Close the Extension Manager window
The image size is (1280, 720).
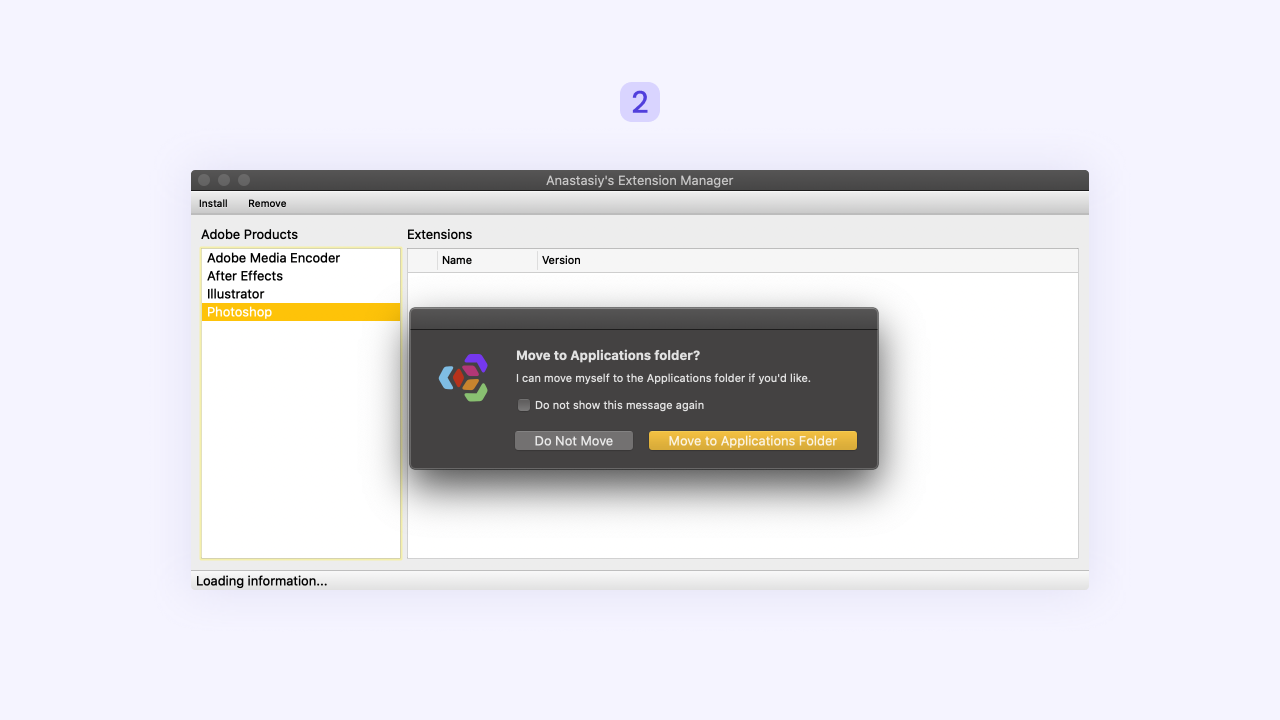point(204,180)
